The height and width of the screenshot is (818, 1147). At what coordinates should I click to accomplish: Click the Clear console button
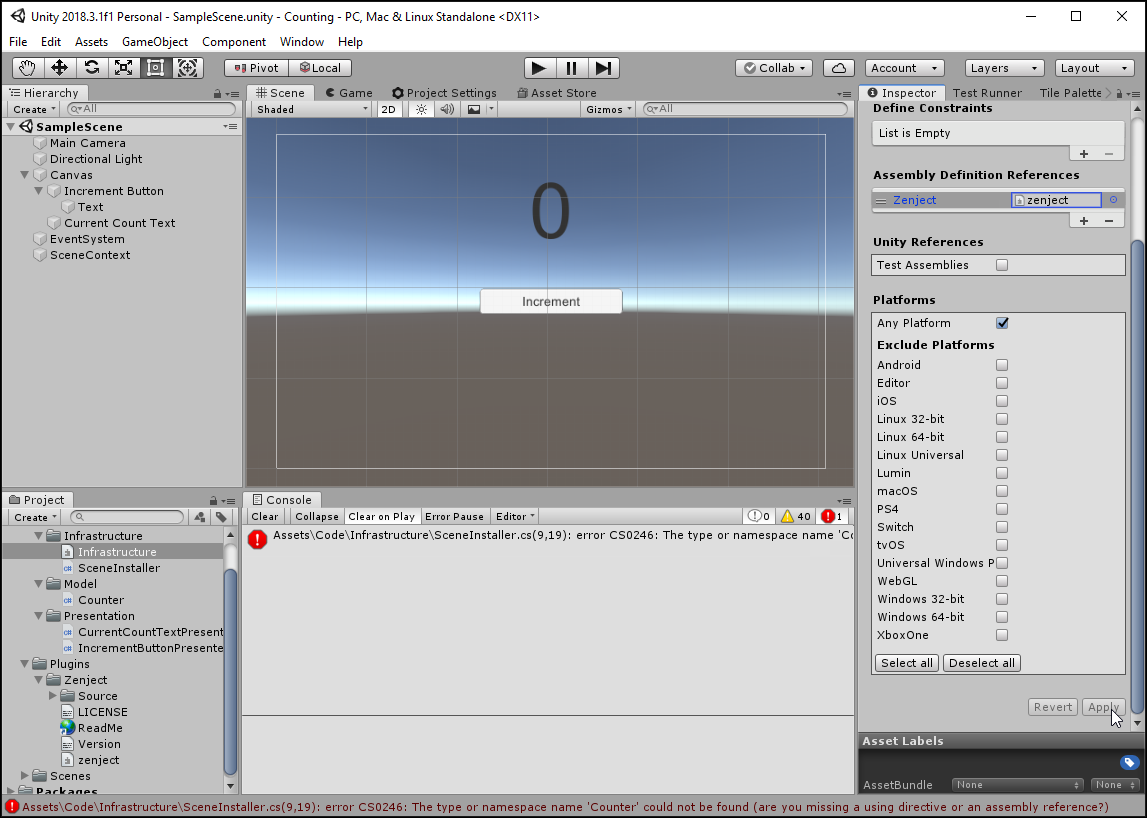click(x=265, y=517)
